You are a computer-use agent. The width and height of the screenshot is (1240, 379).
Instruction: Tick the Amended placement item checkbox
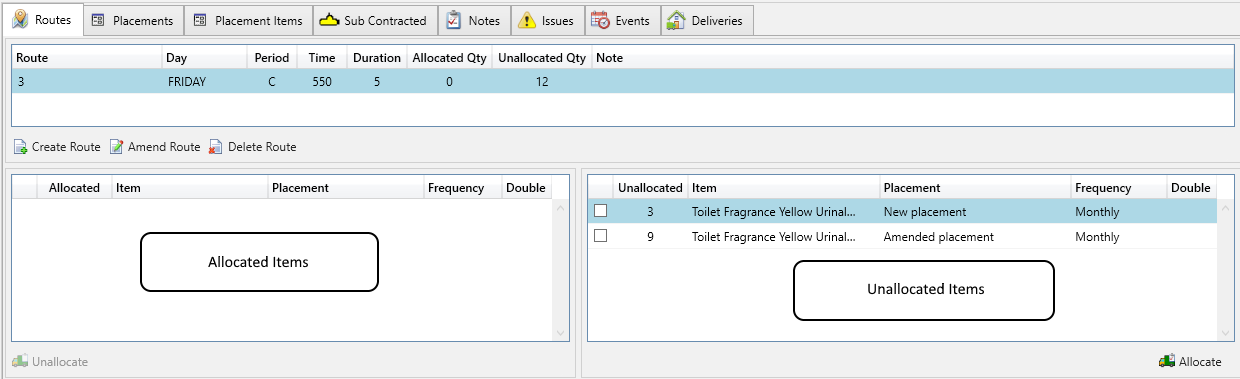[600, 236]
